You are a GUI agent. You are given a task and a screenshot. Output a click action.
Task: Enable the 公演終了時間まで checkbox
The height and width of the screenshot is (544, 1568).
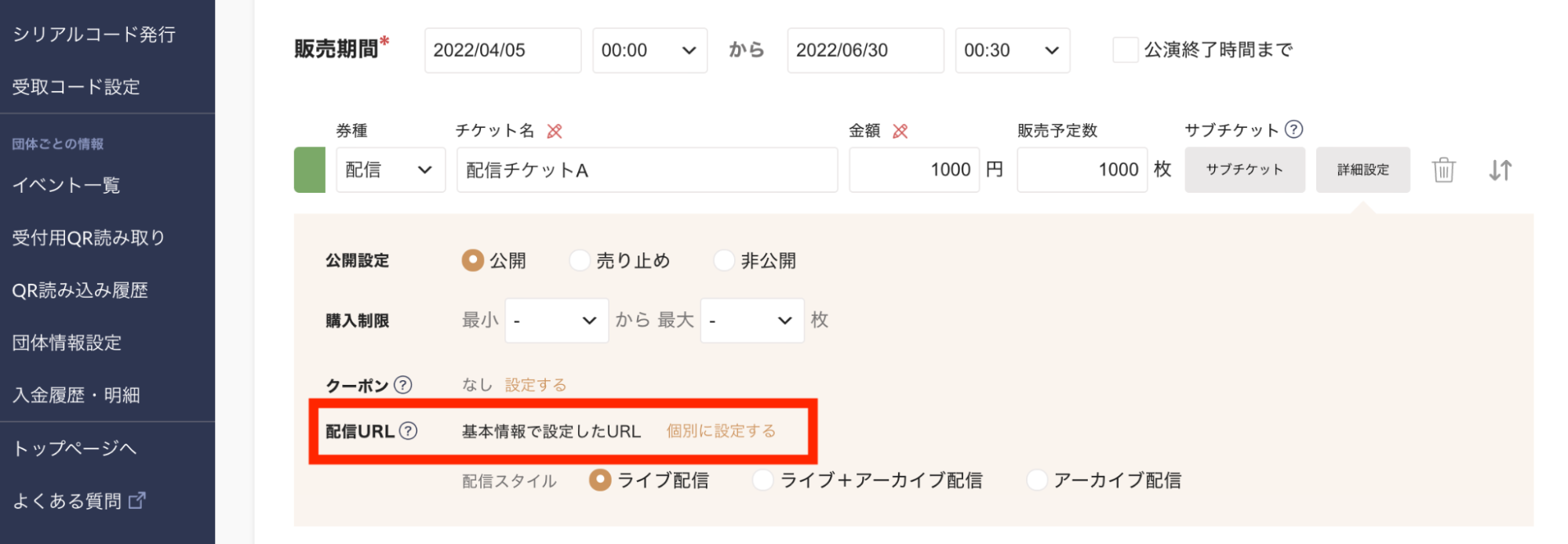pos(1126,50)
